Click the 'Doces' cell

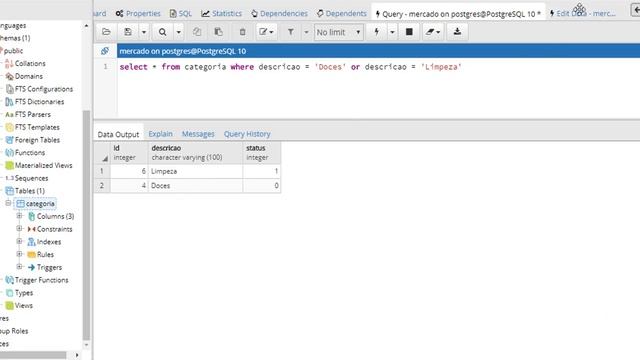tap(196, 185)
